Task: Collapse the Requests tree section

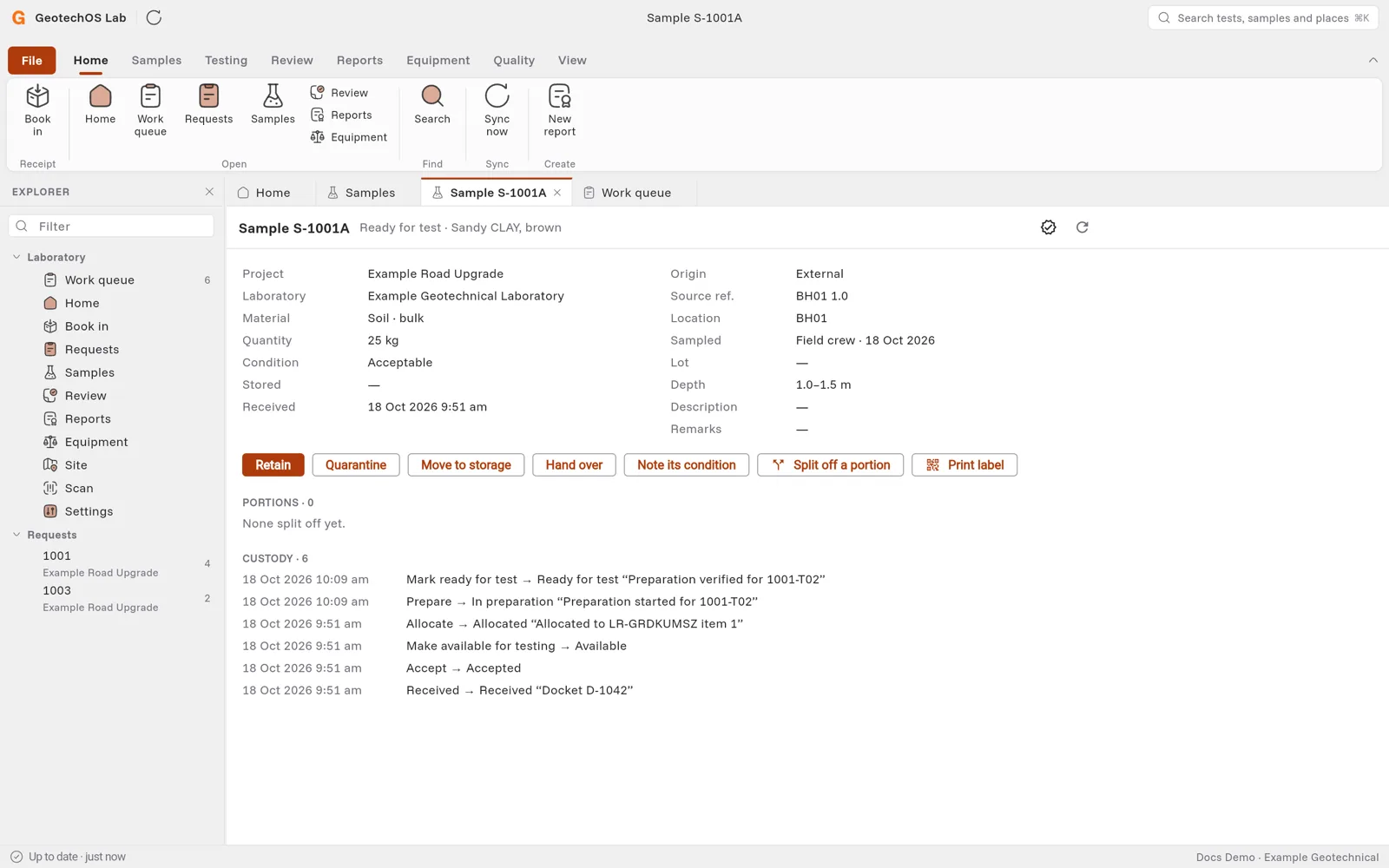Action: pyautogui.click(x=16, y=535)
